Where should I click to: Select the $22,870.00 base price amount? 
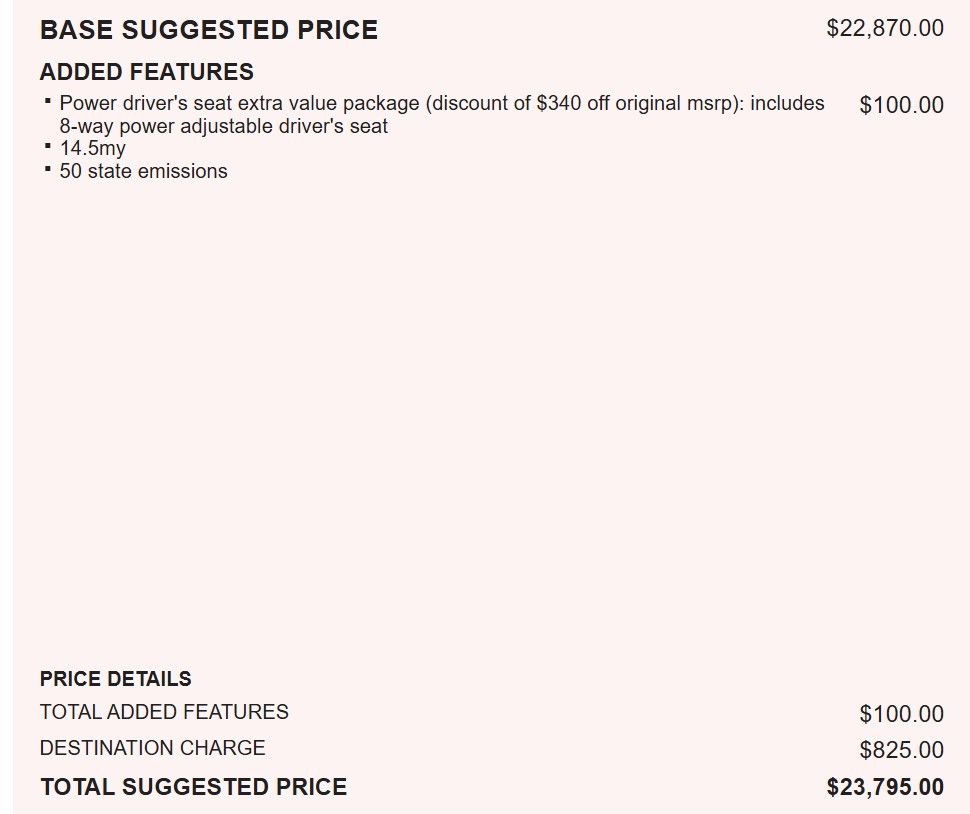pyautogui.click(x=884, y=28)
